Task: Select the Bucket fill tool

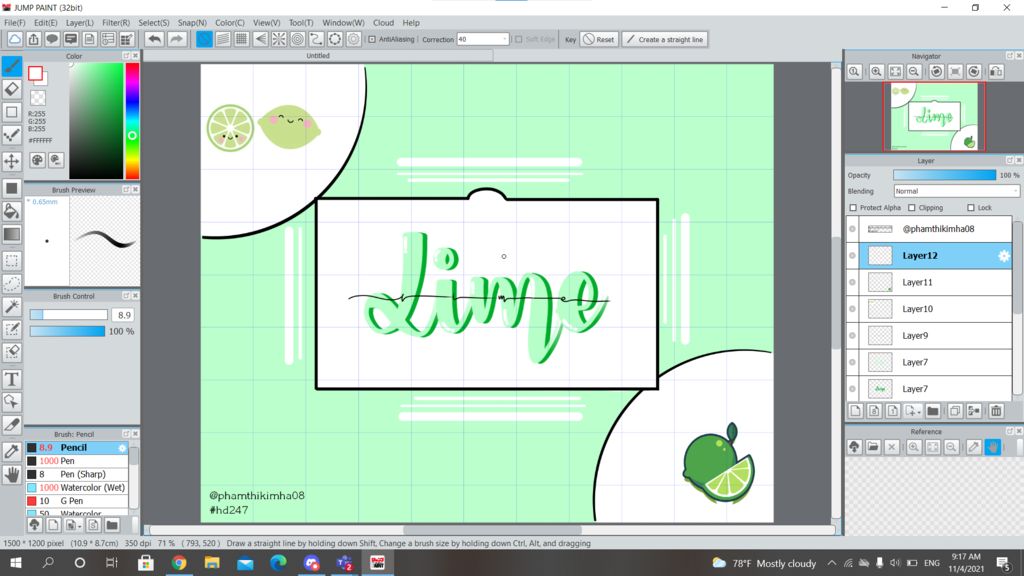Action: coord(12,210)
